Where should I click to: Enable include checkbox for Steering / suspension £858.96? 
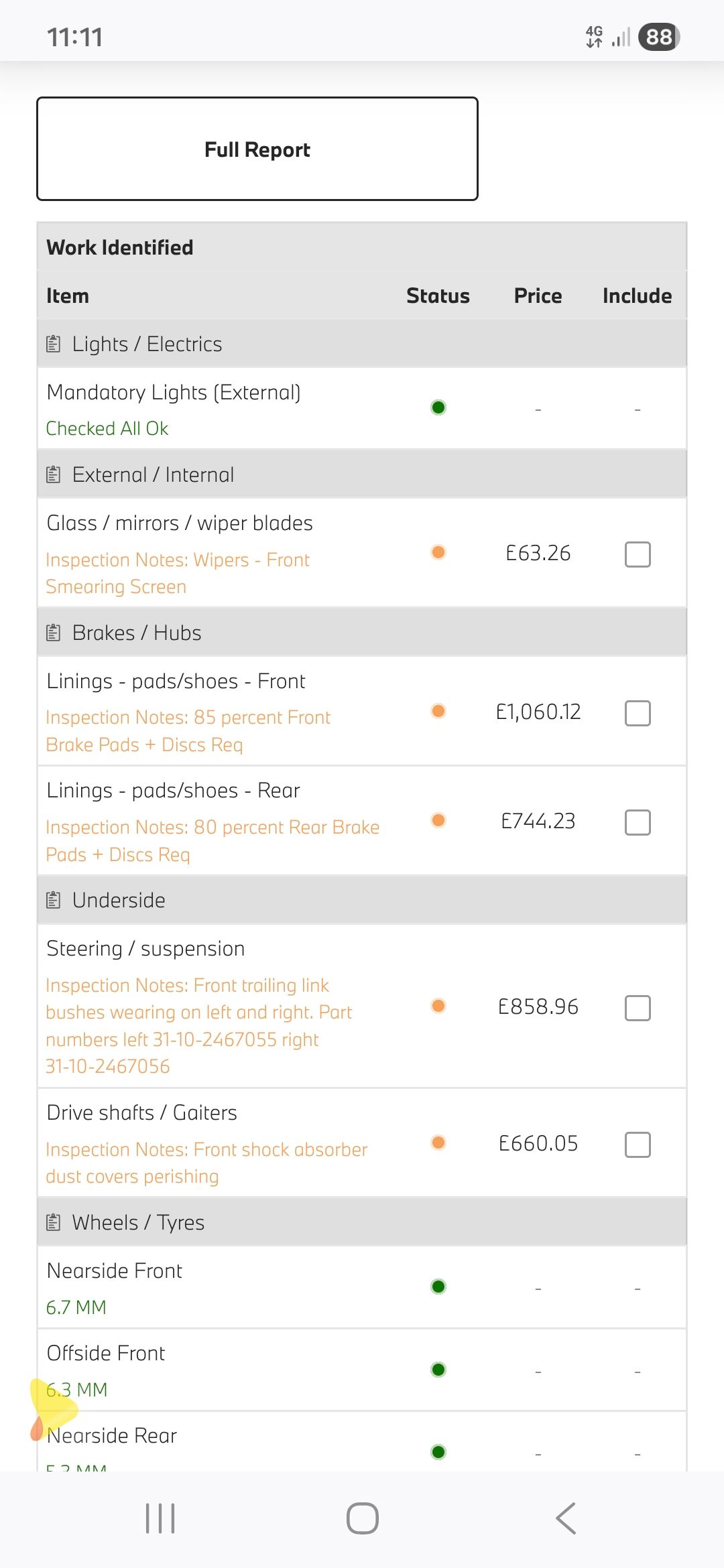(x=638, y=1008)
